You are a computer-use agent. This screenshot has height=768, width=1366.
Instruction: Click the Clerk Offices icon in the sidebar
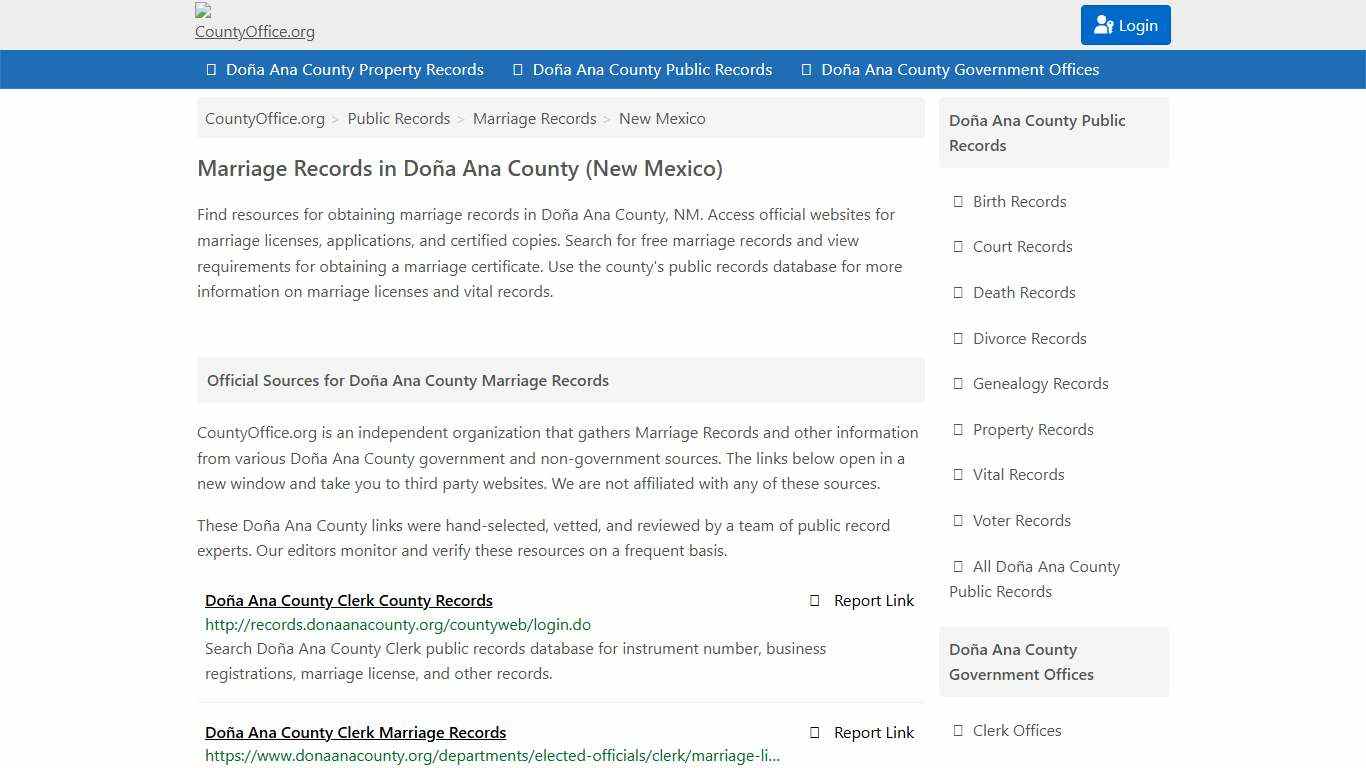click(x=958, y=731)
